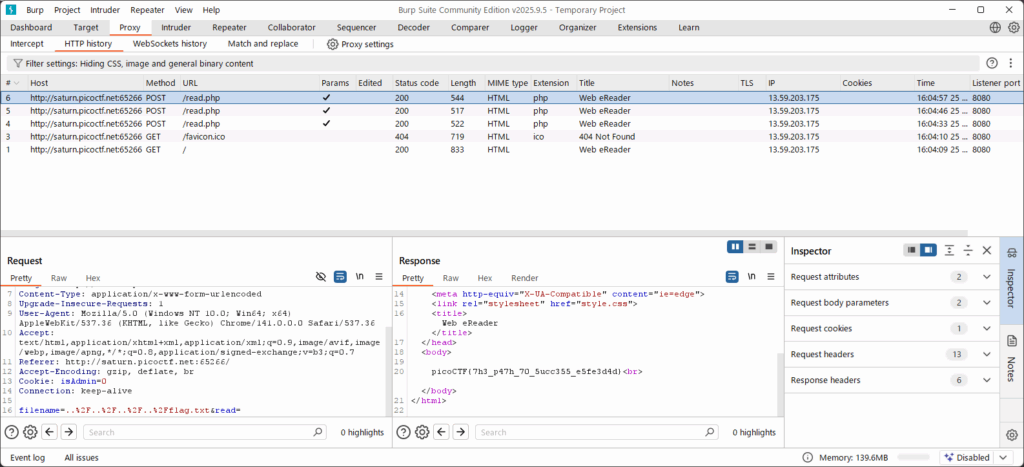Select the tabbed combined view layout icon
1024x467 pixels.
769,246
